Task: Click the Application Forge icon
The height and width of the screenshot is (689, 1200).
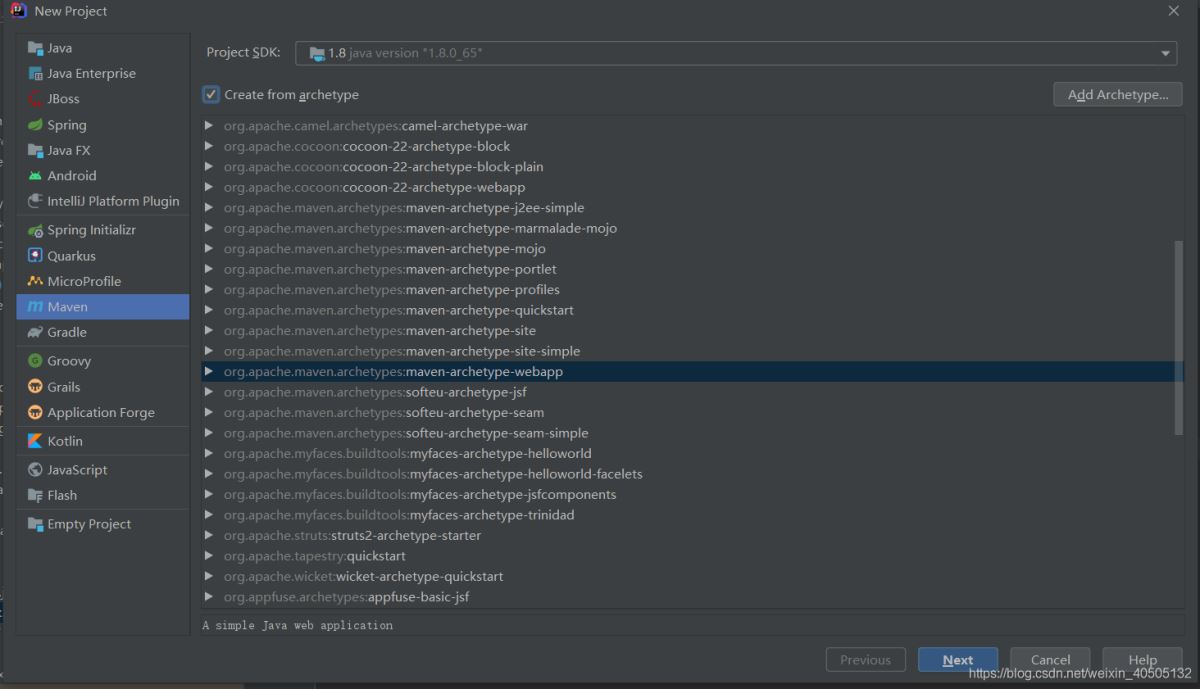Action: (35, 412)
